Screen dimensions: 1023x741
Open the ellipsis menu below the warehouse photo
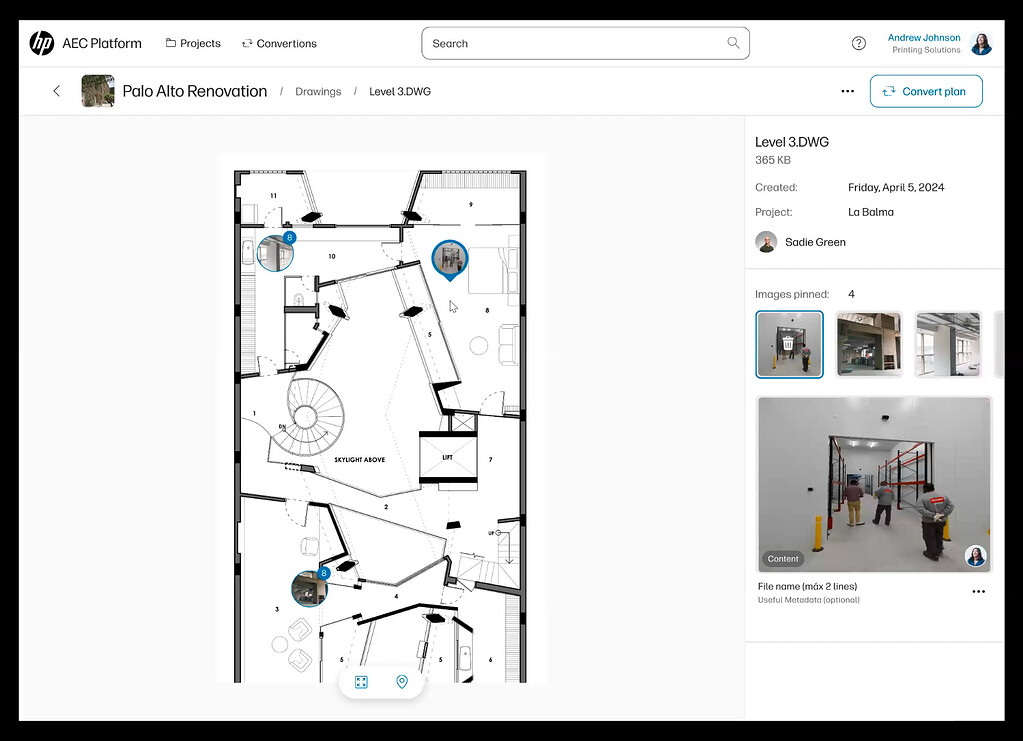[978, 591]
